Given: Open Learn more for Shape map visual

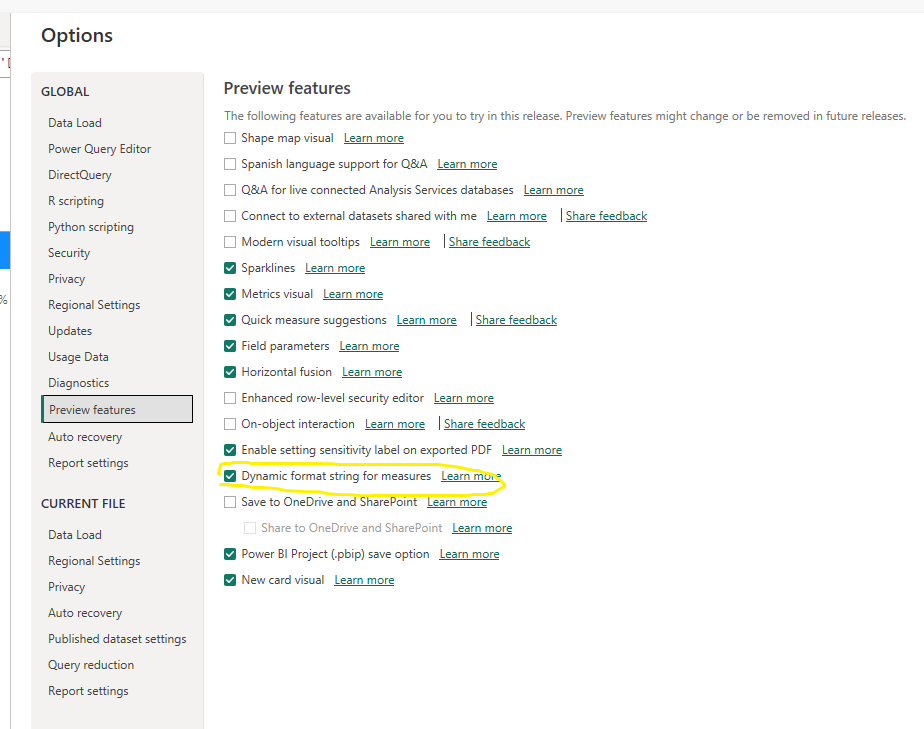Looking at the screenshot, I should pyautogui.click(x=374, y=138).
